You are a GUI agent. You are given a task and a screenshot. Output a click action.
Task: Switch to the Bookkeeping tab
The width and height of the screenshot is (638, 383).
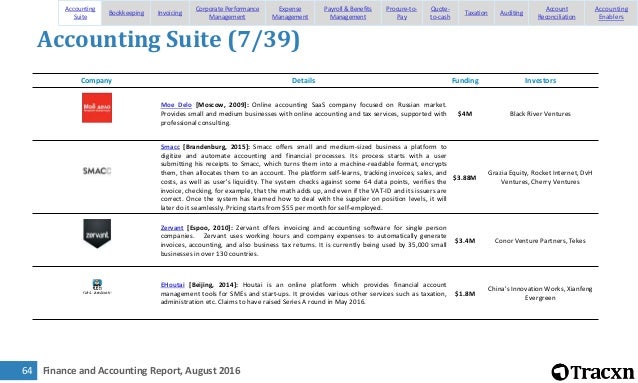(126, 13)
